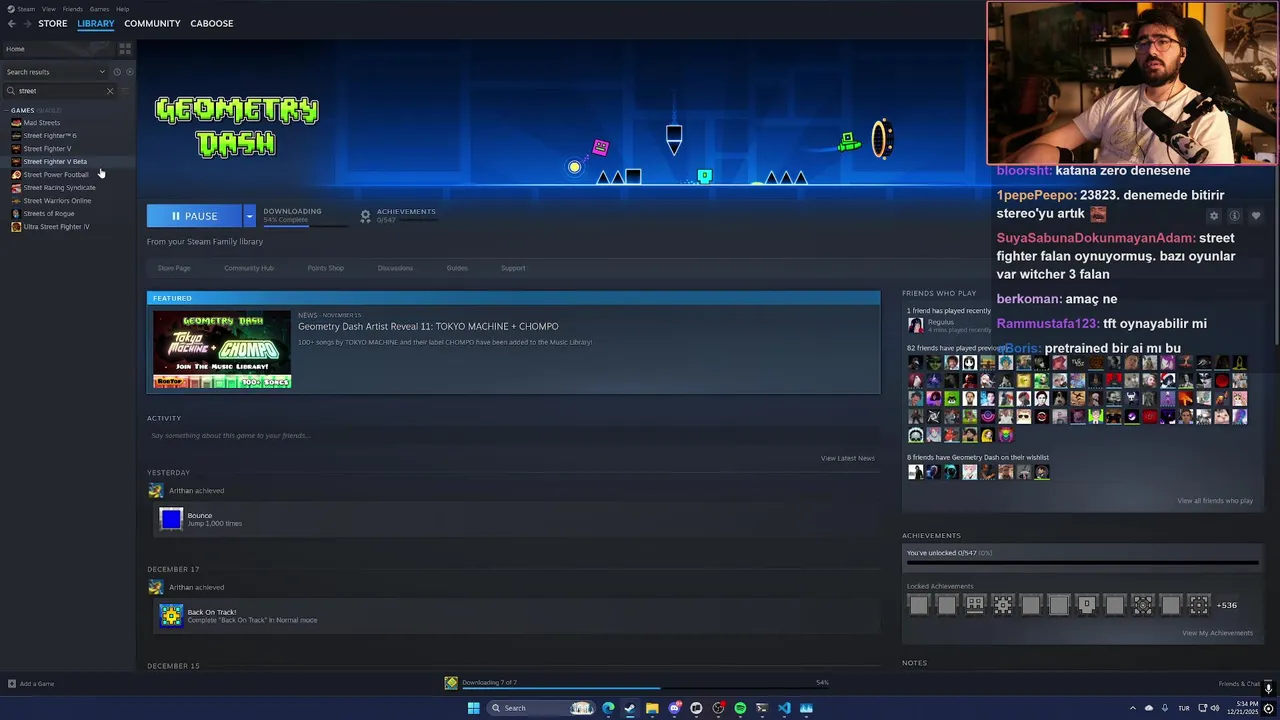Screen dimensions: 1280x720
Task: Open View My Achievements link
Action: pos(1217,633)
